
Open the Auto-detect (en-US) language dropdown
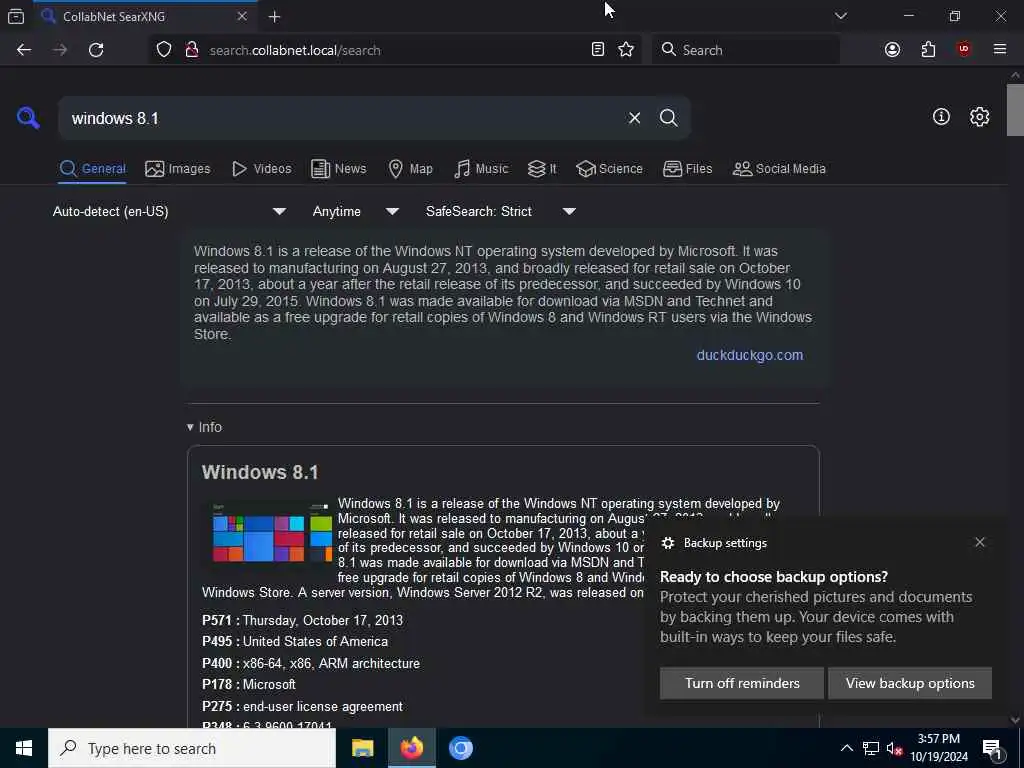pos(169,212)
